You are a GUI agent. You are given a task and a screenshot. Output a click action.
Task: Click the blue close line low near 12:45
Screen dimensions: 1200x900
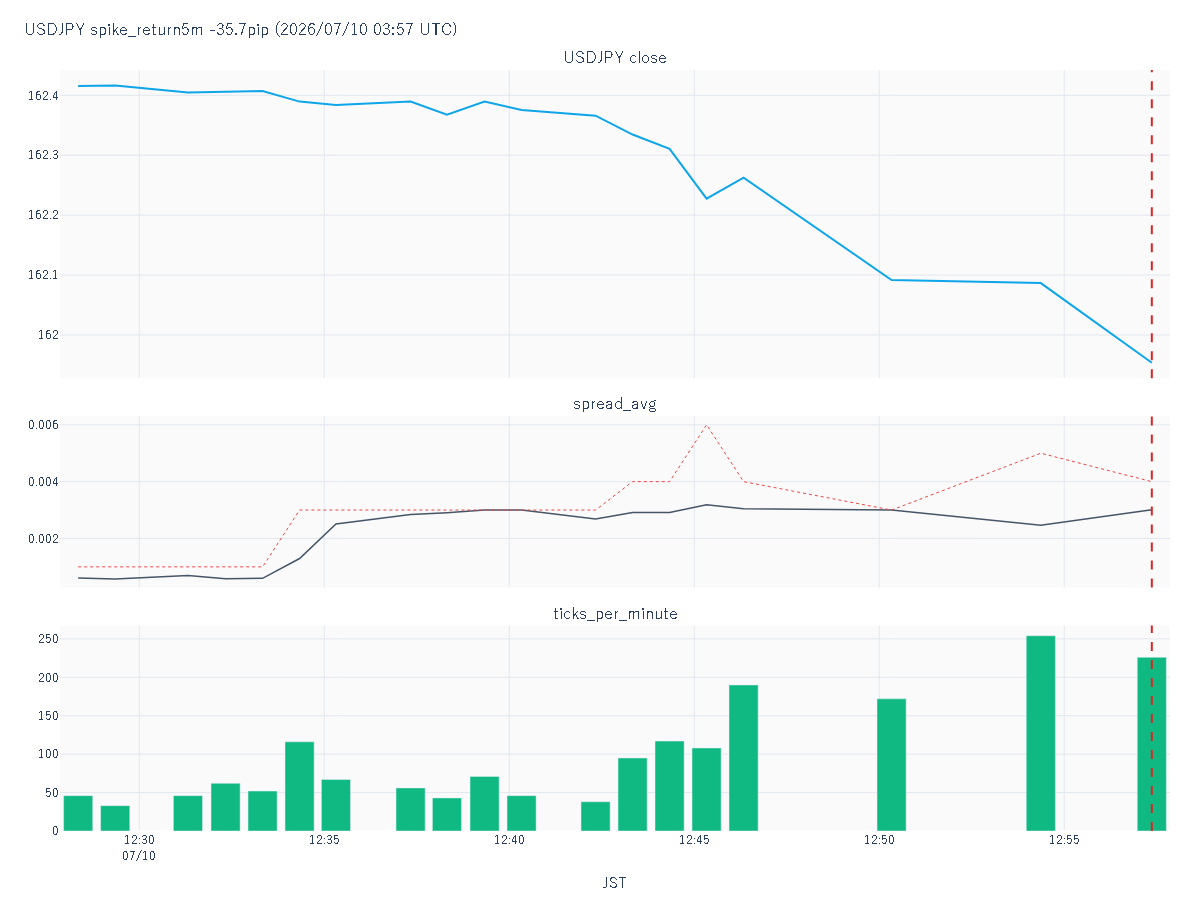tap(707, 198)
